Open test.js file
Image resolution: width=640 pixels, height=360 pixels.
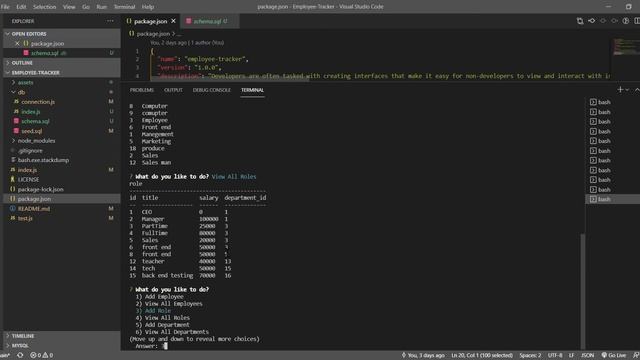(62, 218)
